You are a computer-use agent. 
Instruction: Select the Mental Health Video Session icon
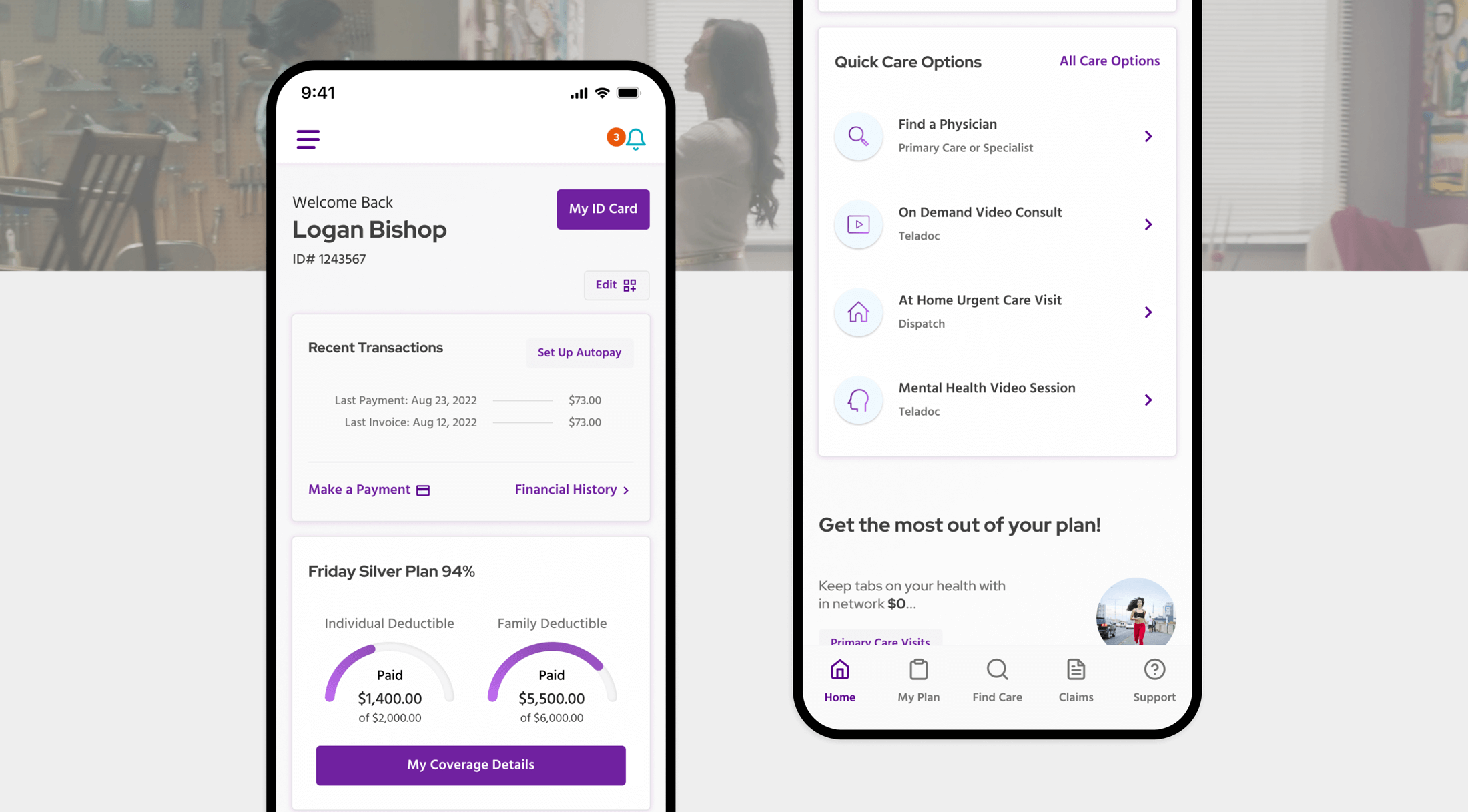point(857,399)
